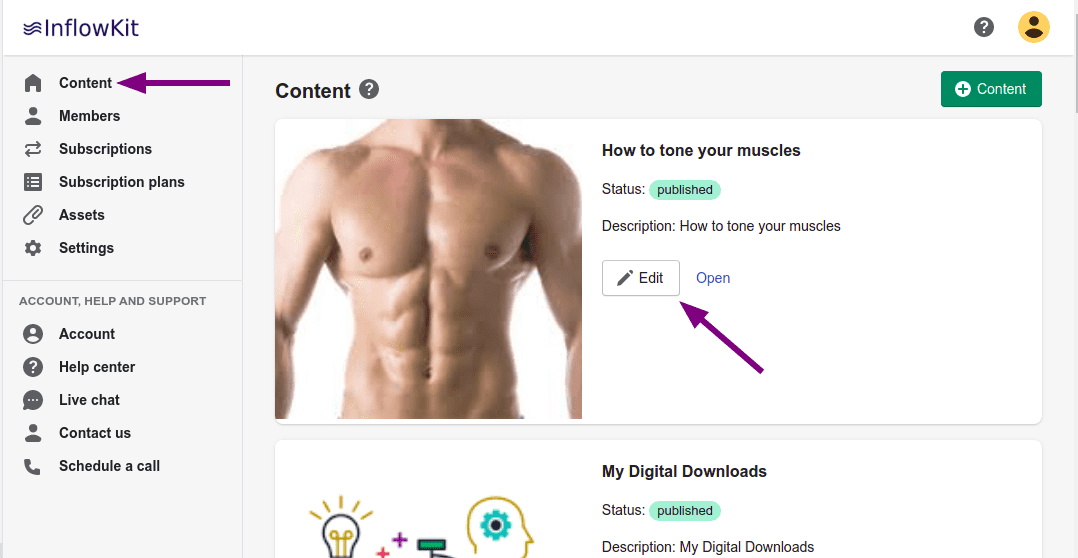Click the Schedule a call phone icon
The height and width of the screenshot is (558, 1078).
(x=33, y=466)
